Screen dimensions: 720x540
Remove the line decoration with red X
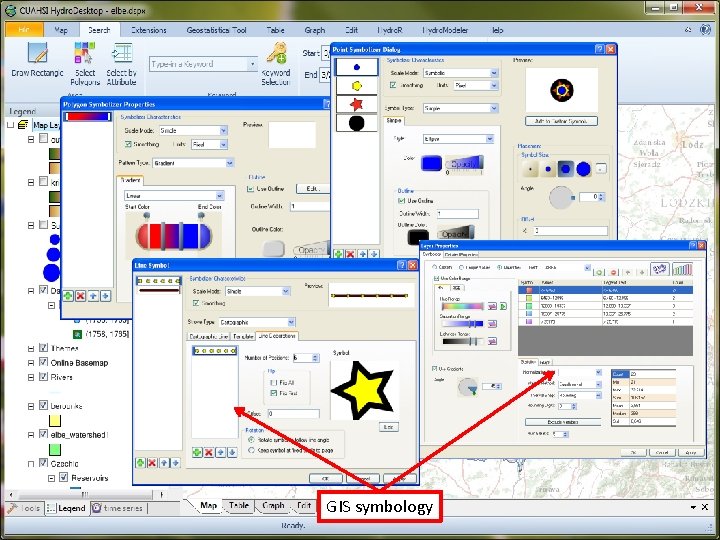coord(209,452)
